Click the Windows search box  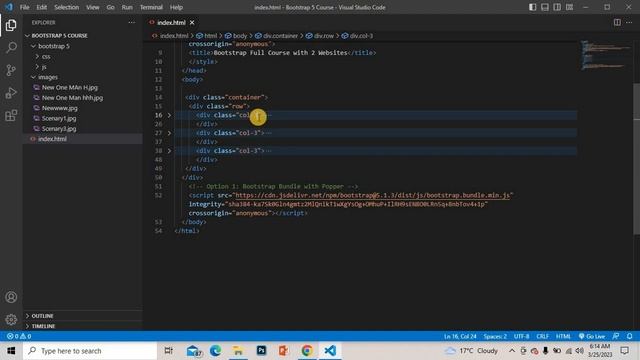[90, 351]
